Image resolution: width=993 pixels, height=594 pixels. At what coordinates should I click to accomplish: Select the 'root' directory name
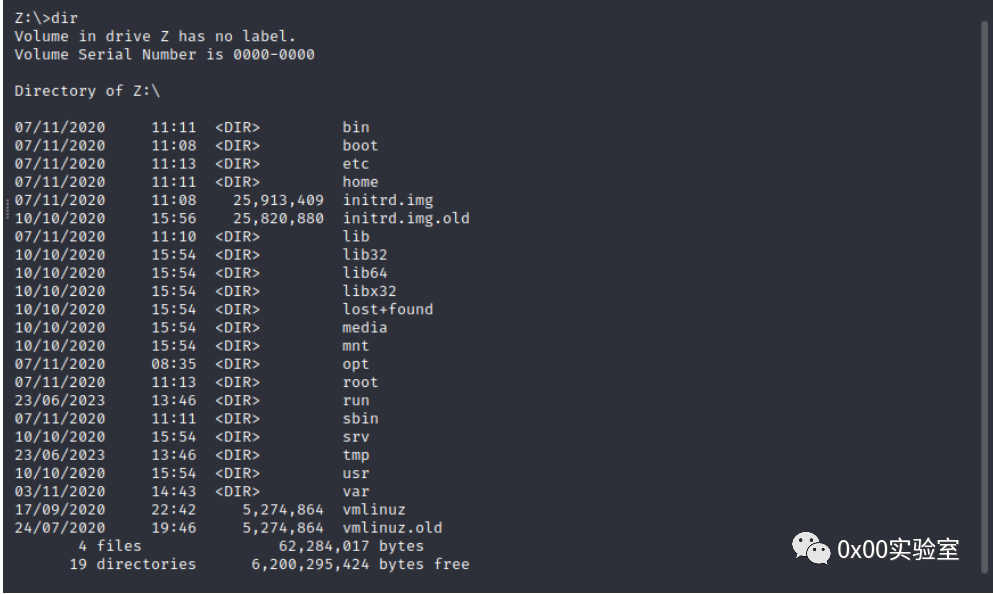pyautogui.click(x=360, y=382)
